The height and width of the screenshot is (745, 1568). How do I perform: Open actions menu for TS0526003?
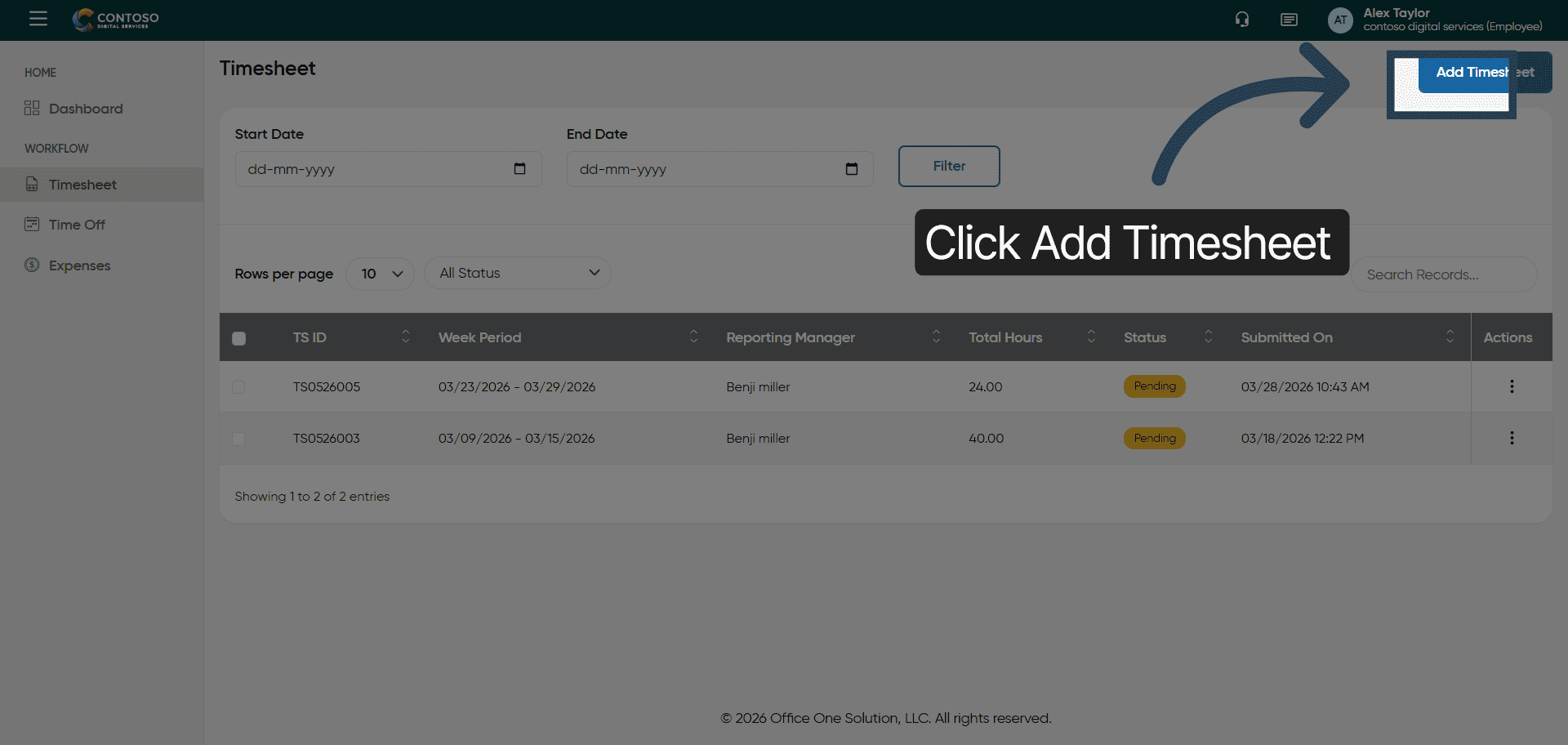point(1511,438)
